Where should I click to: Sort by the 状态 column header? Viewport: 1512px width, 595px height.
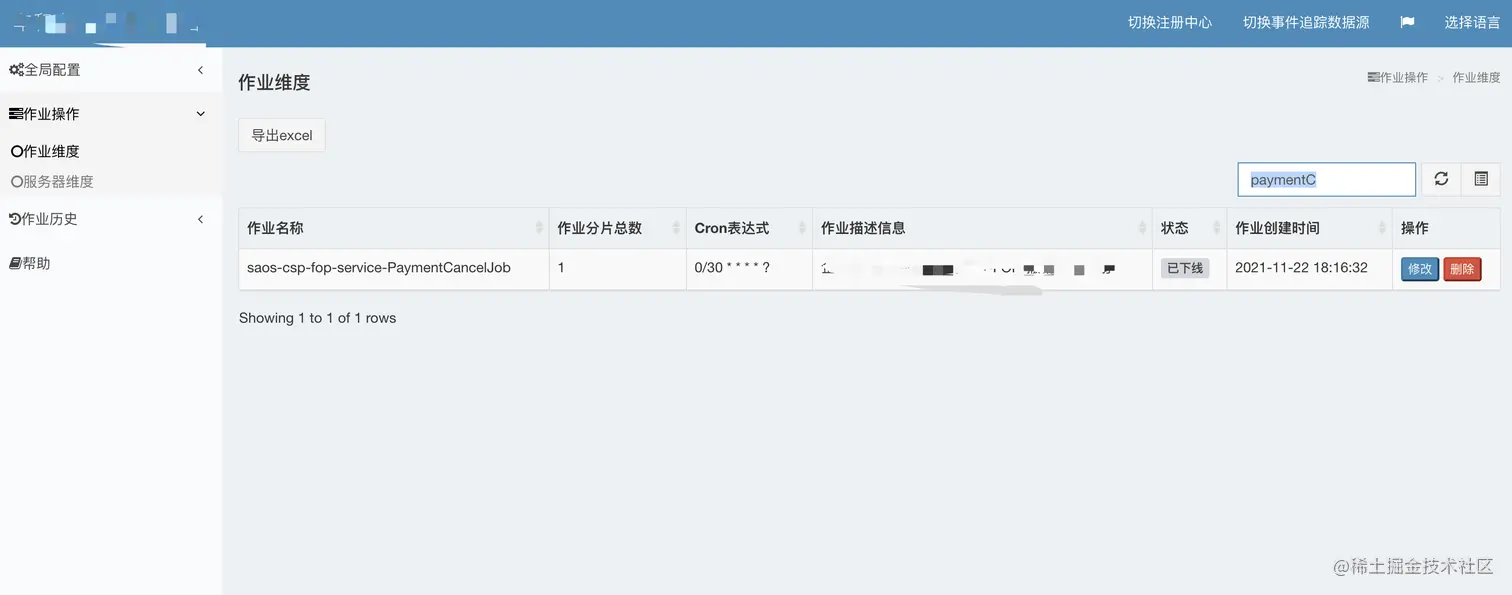(1189, 228)
